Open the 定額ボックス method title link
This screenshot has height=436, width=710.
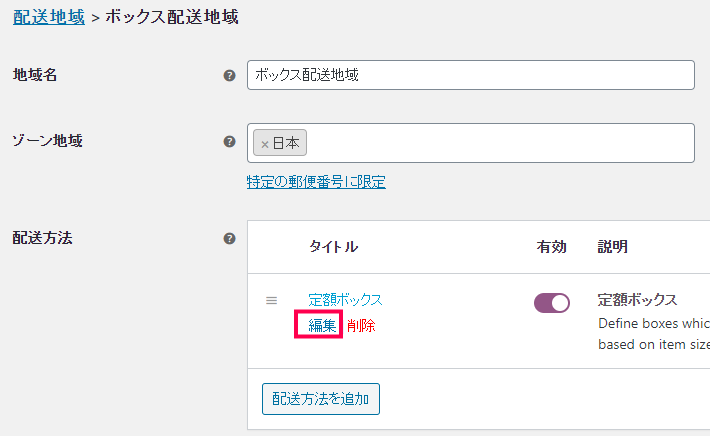point(345,299)
